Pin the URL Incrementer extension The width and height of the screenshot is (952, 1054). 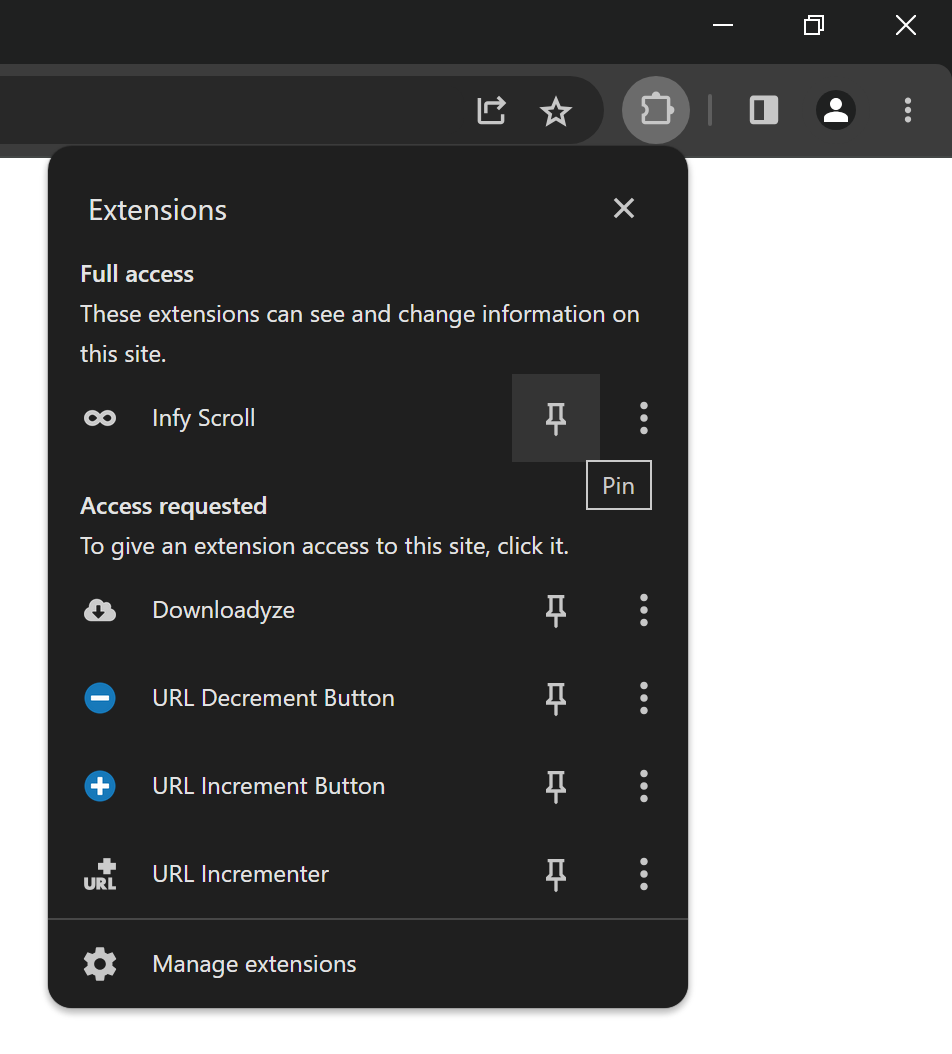[555, 875]
